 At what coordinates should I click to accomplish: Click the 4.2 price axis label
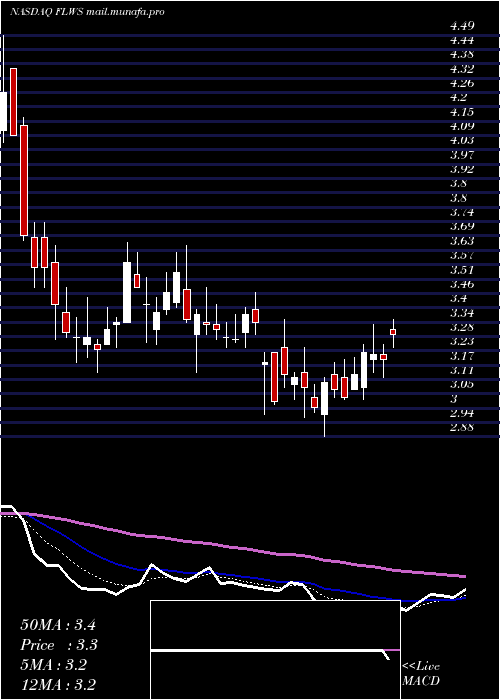tap(458, 97)
